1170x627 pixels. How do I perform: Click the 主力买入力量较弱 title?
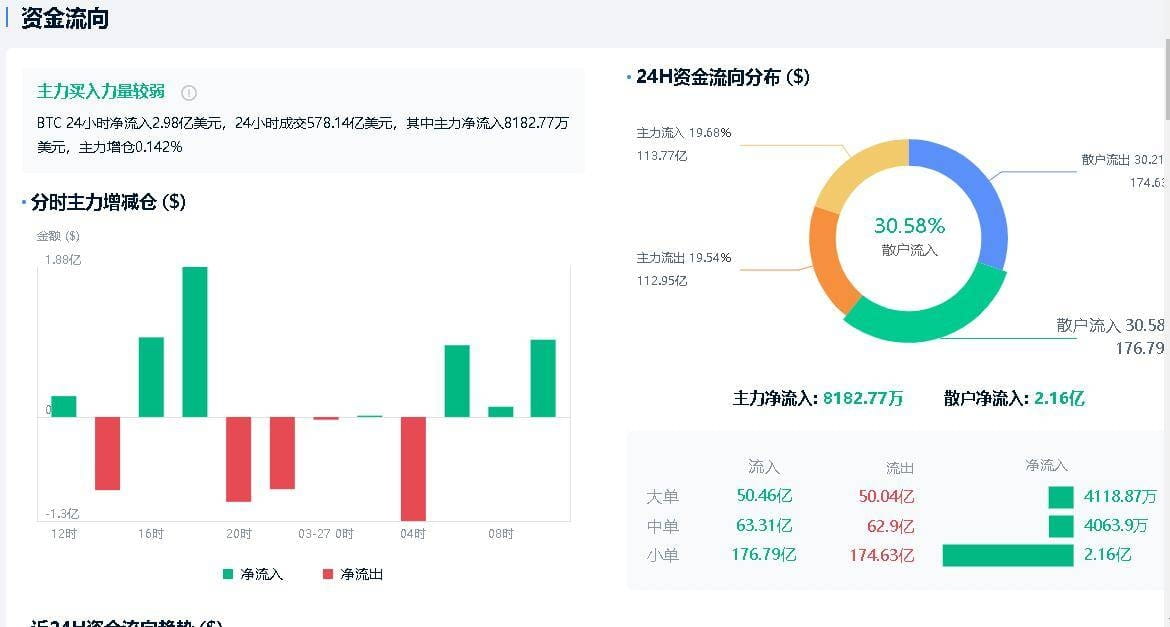point(101,92)
